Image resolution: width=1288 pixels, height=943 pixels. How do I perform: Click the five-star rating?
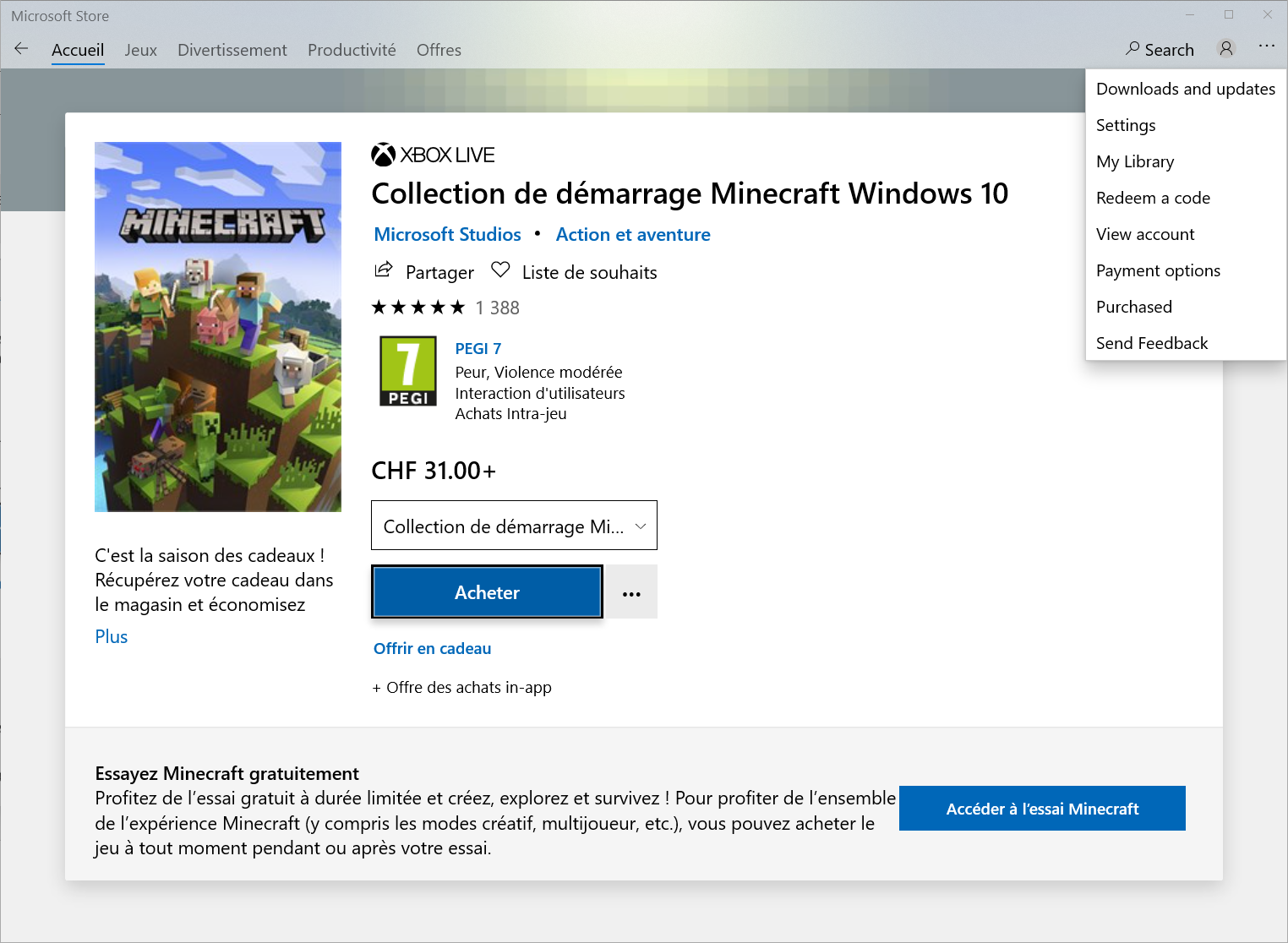click(x=418, y=308)
